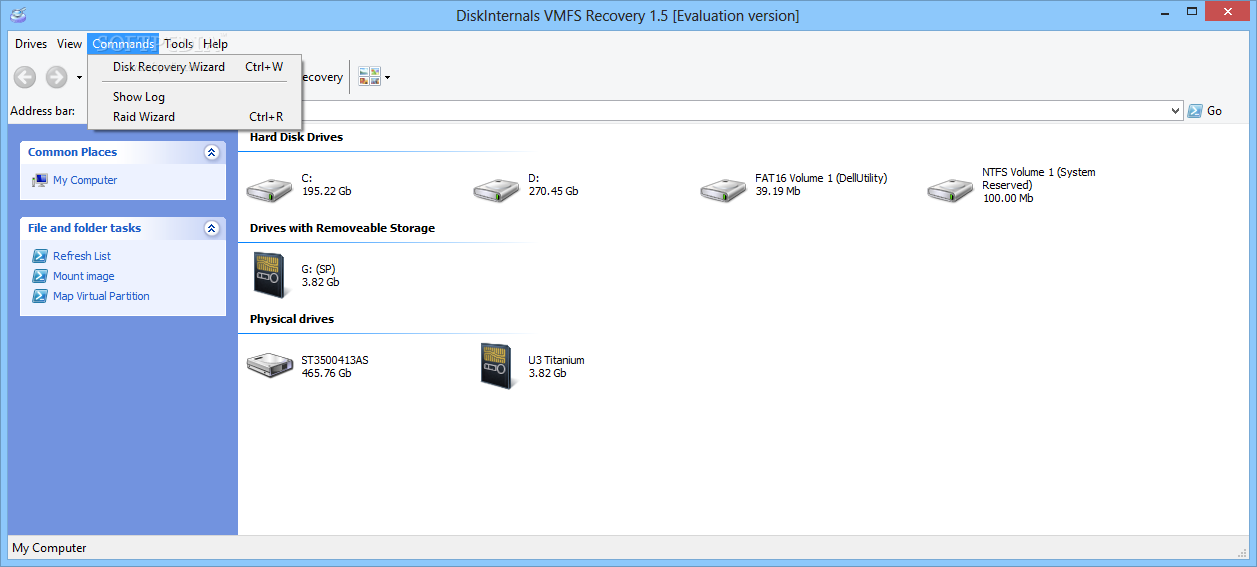Select the G: (SP) removable storage icon

pyautogui.click(x=270, y=275)
